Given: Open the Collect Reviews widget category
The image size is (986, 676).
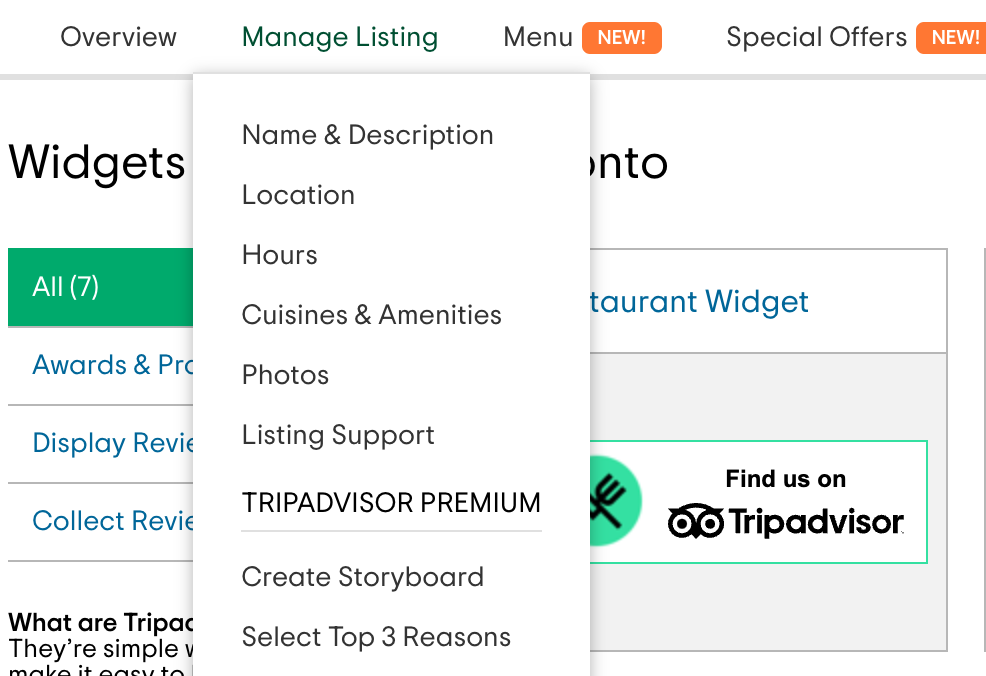Looking at the screenshot, I should [112, 521].
